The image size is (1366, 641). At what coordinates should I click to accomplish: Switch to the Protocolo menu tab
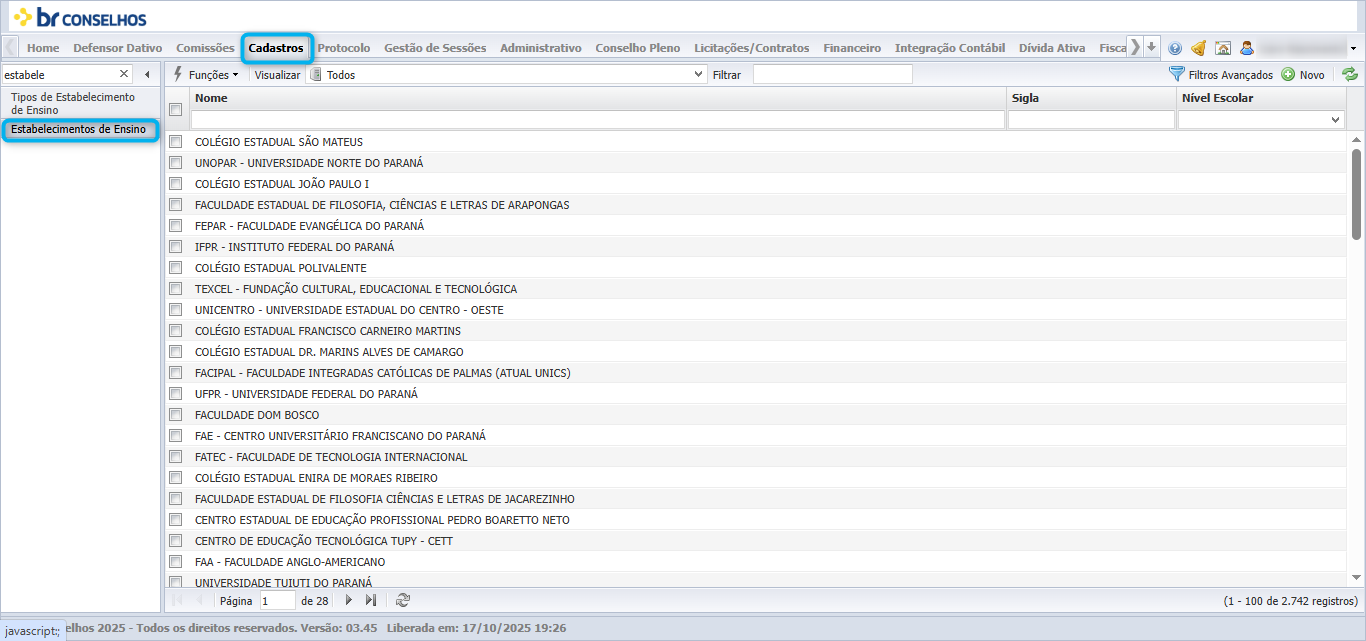344,48
